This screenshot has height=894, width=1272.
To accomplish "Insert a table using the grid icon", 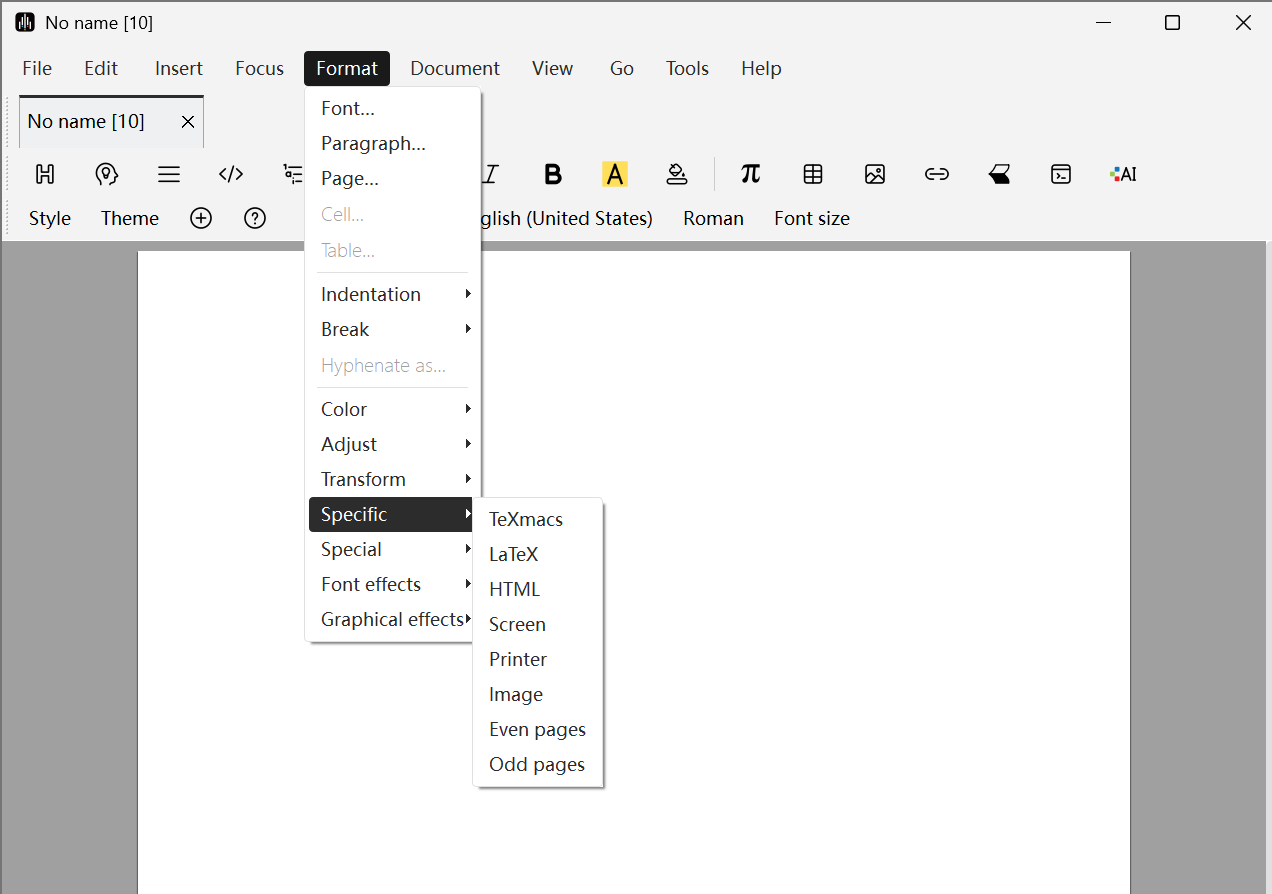I will click(x=813, y=174).
